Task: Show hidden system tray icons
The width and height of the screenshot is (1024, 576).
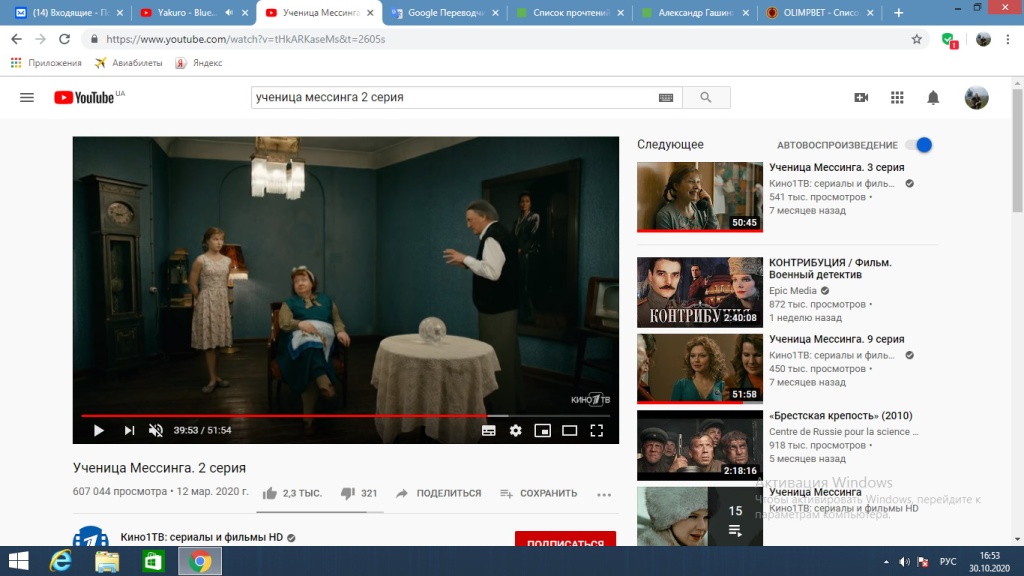Action: (886, 562)
